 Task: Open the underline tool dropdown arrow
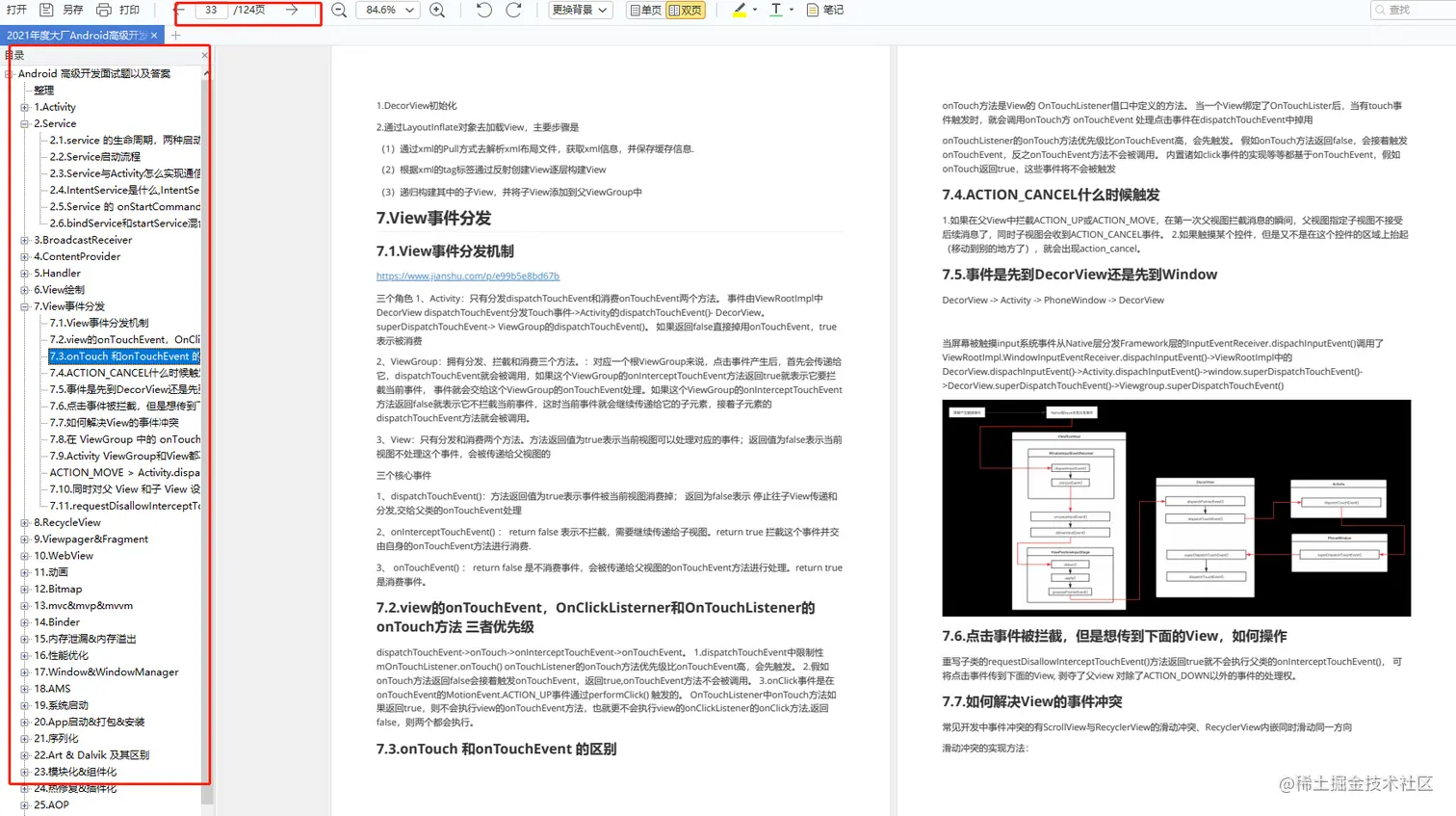[792, 10]
